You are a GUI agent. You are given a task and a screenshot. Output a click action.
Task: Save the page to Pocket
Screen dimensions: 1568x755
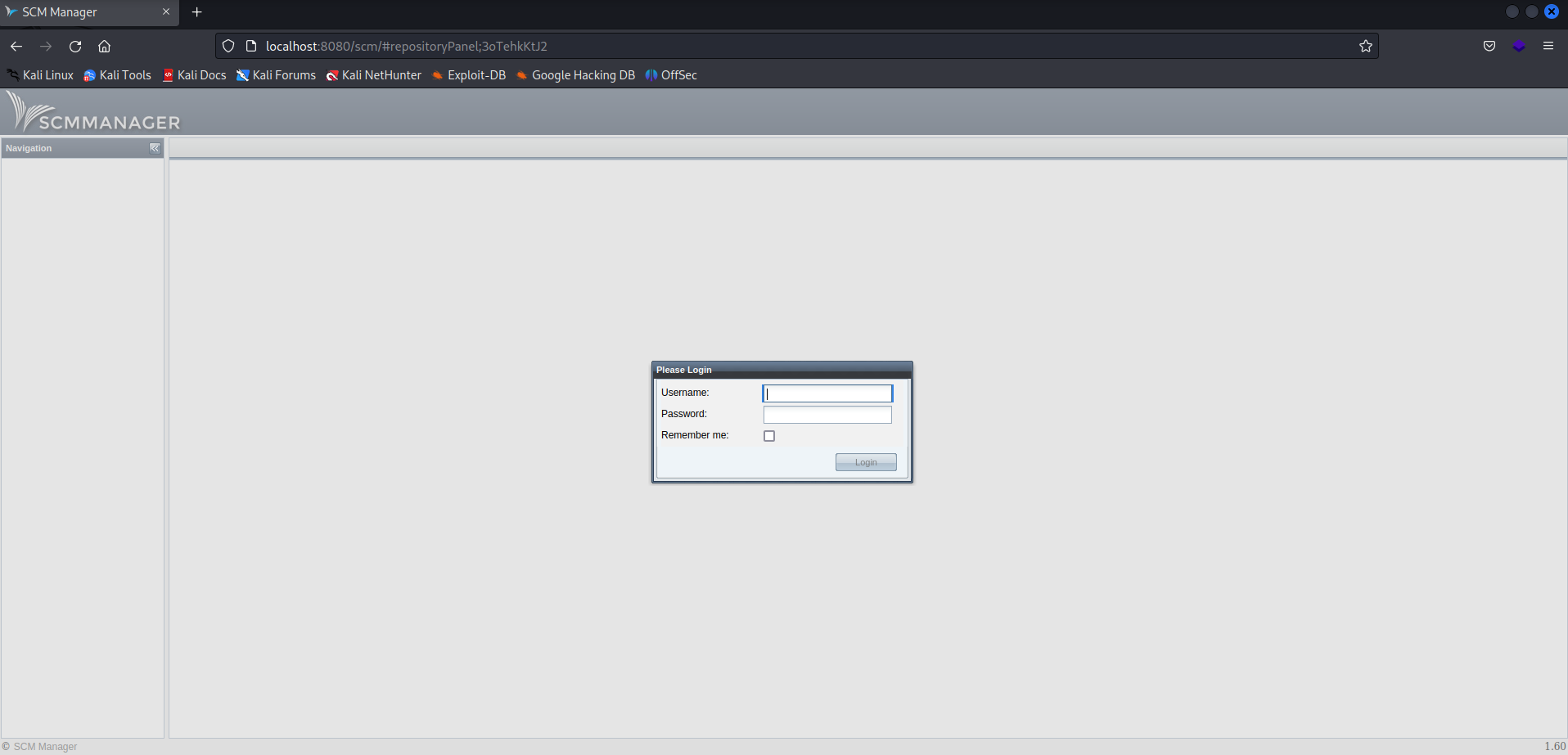tap(1489, 46)
